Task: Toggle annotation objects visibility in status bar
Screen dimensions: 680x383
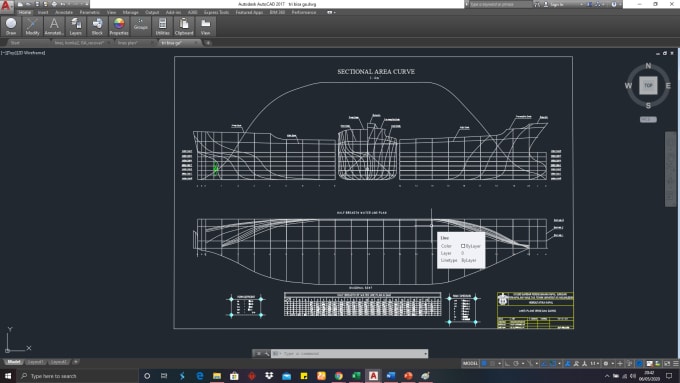Action: coord(568,363)
